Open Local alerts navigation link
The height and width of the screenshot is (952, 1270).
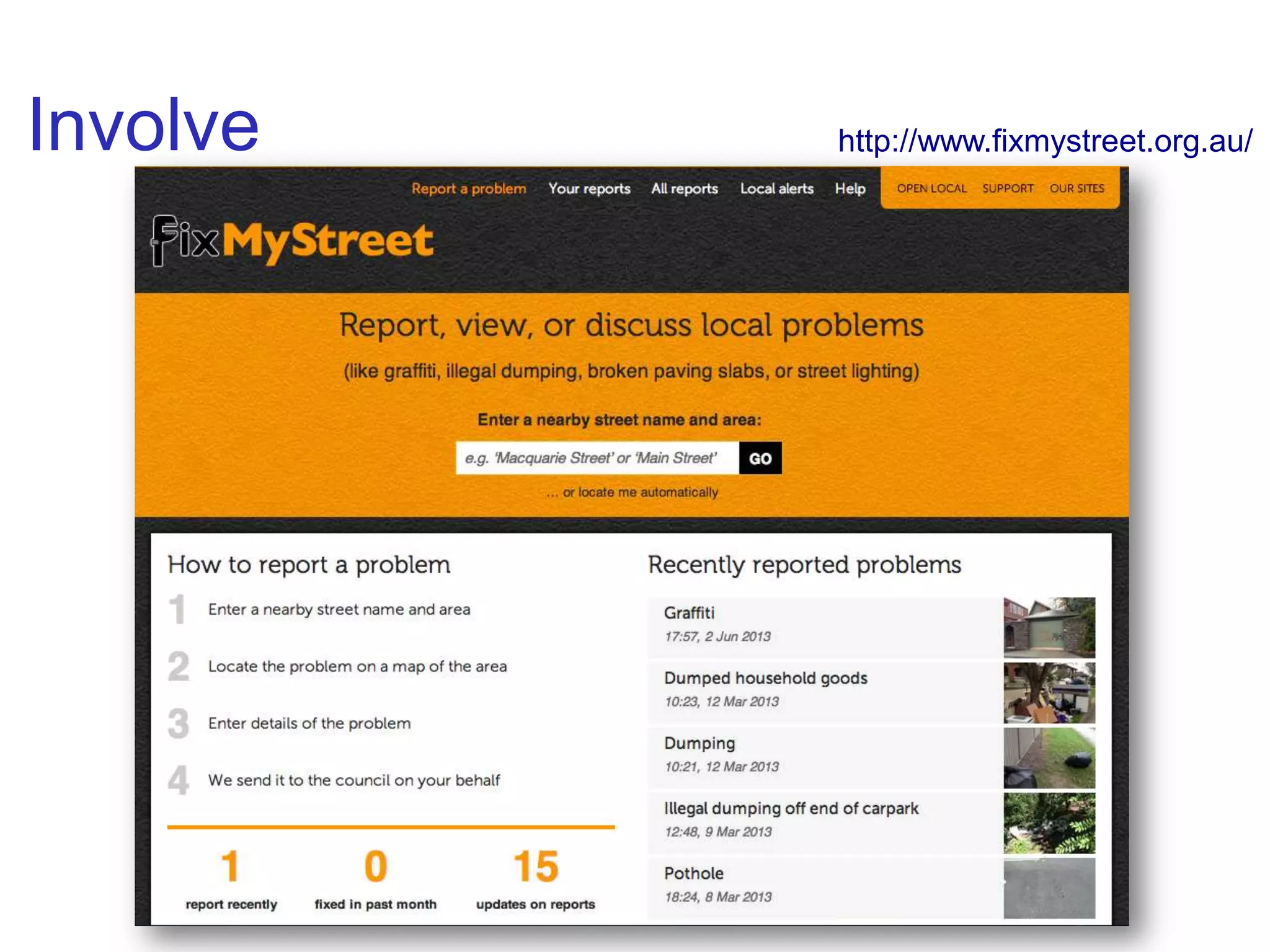coord(777,189)
